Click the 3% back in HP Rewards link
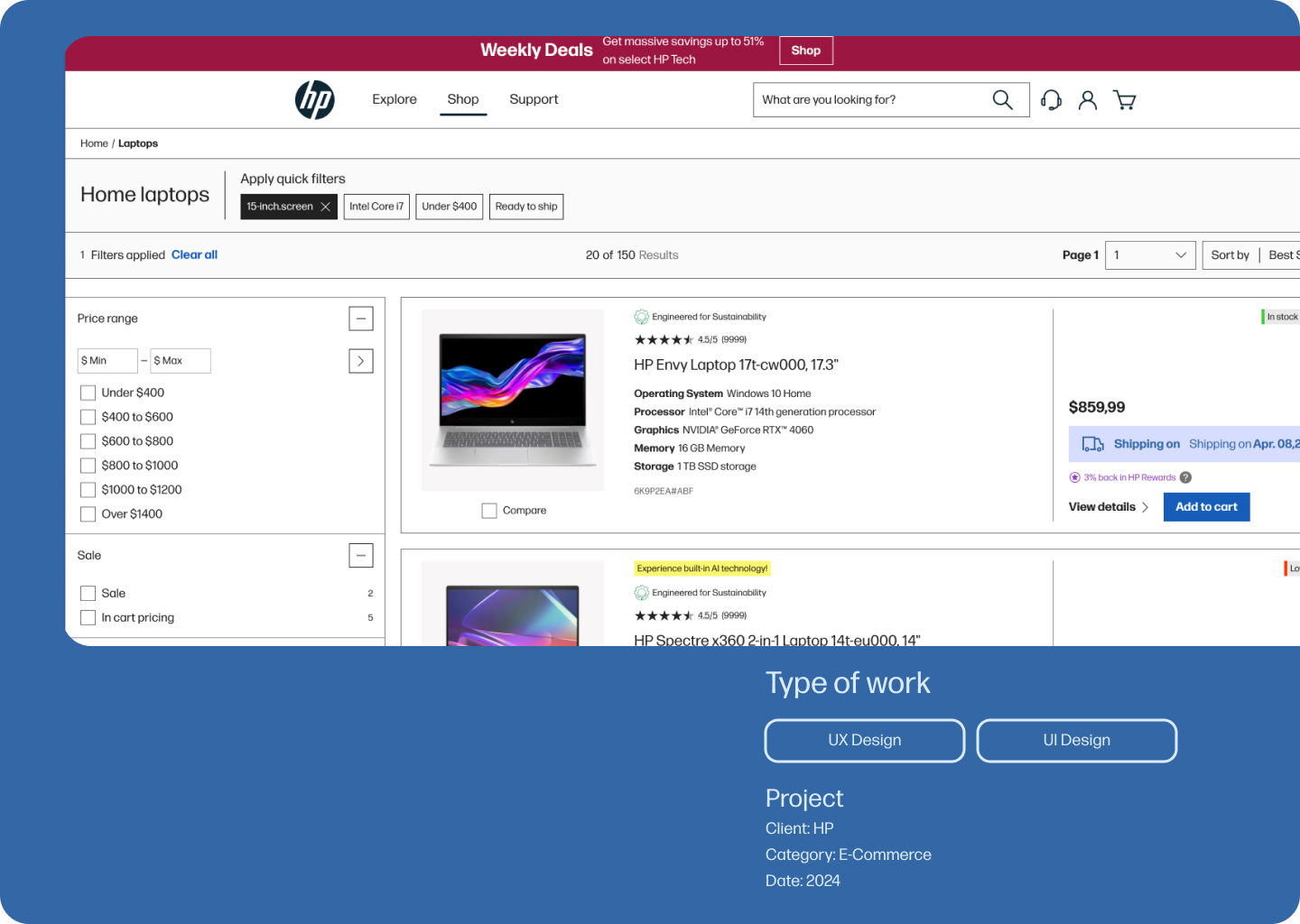The width and height of the screenshot is (1300, 924). 1129,477
